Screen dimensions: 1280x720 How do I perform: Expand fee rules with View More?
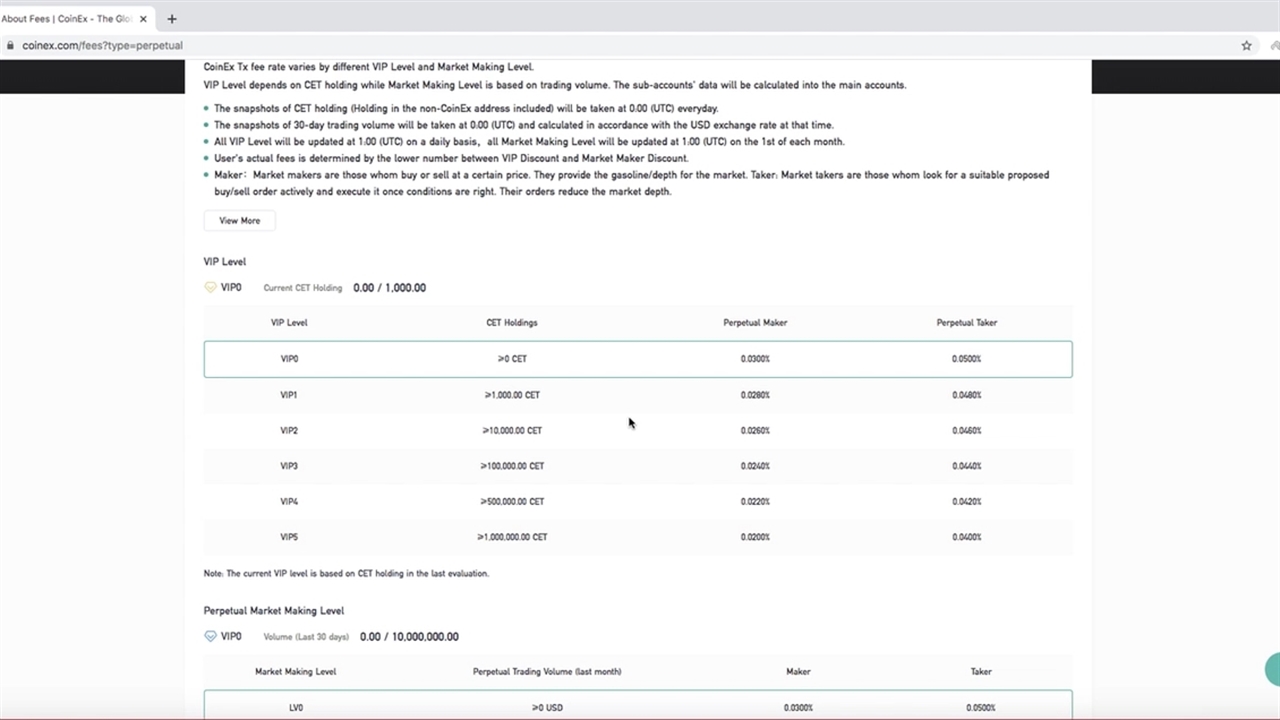click(239, 221)
